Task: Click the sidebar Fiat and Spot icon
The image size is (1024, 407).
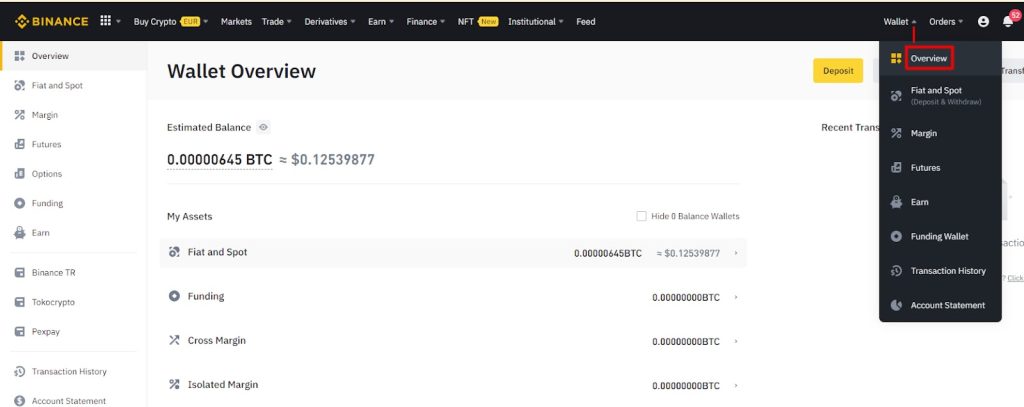Action: click(x=20, y=86)
